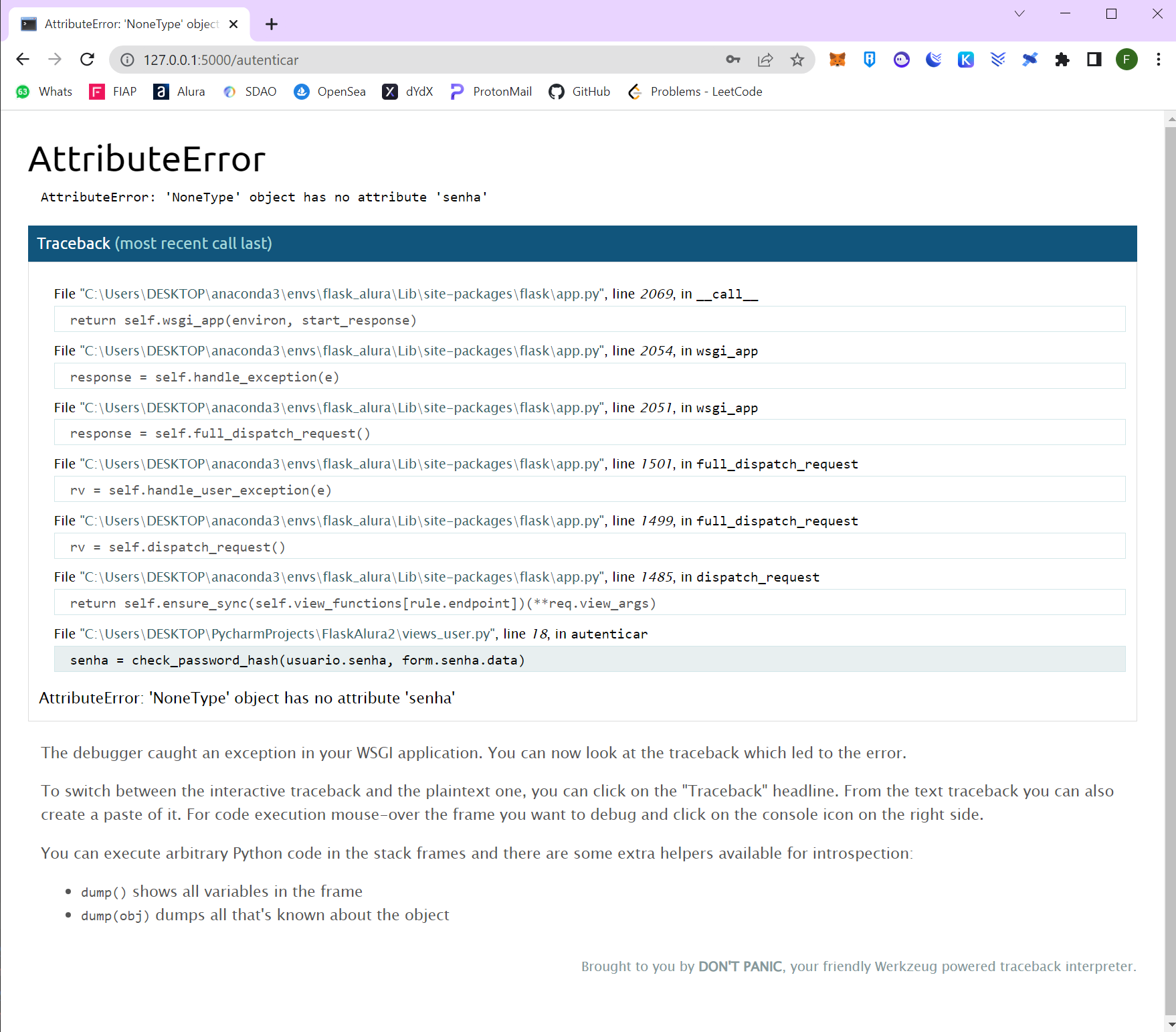Toggle plaintext view via Traceback headline
The height and width of the screenshot is (1032, 1176).
pyautogui.click(x=583, y=244)
